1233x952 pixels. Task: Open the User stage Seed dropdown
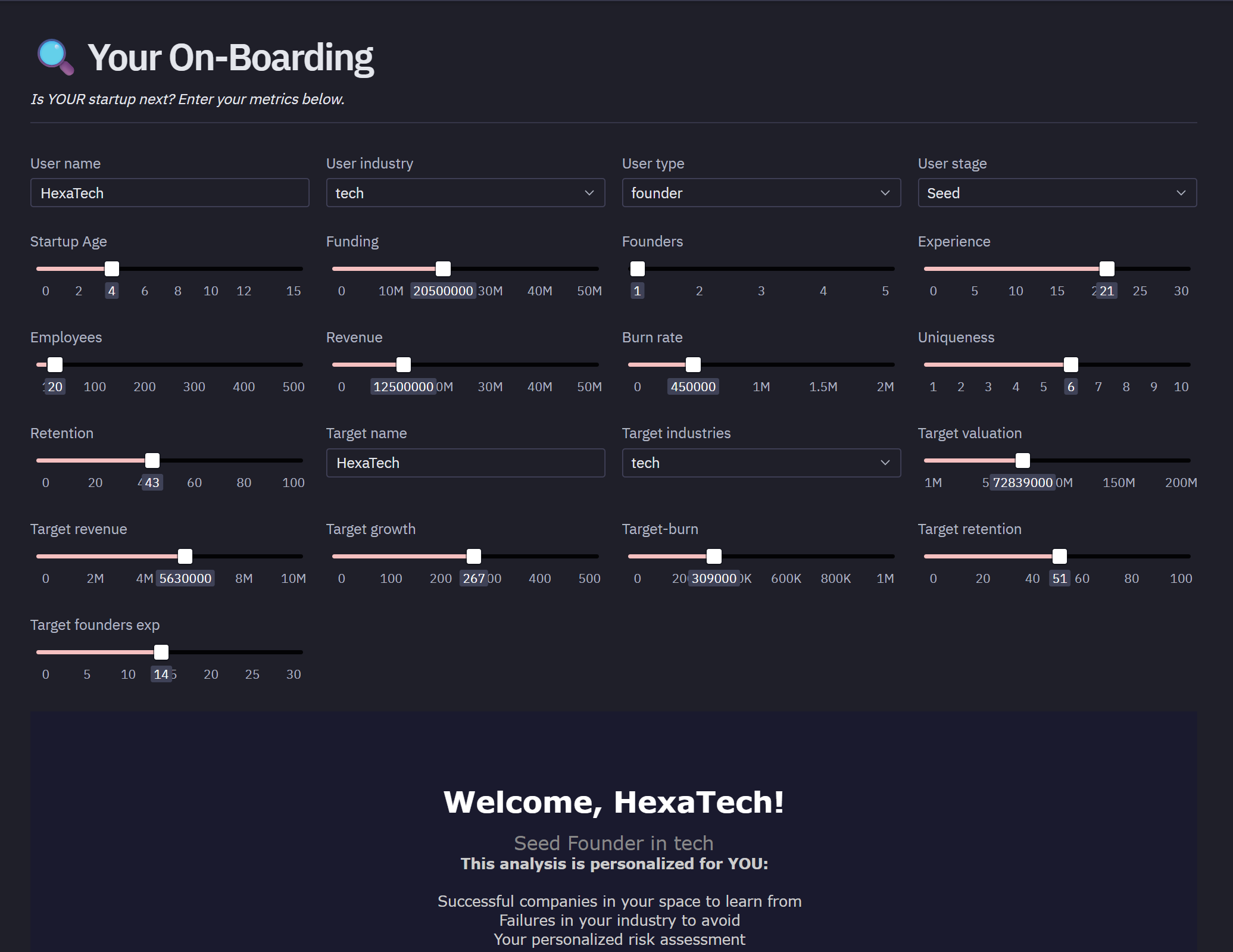pyautogui.click(x=1057, y=193)
